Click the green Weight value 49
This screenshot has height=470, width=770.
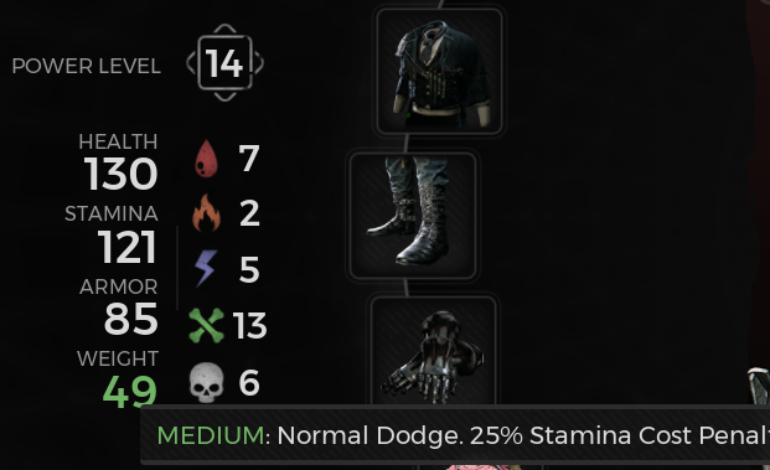tap(130, 391)
